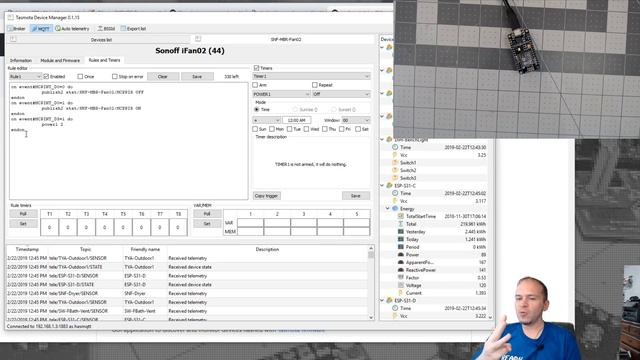Select the Rules and Timers tab
The width and height of the screenshot is (640, 360).
click(x=104, y=60)
